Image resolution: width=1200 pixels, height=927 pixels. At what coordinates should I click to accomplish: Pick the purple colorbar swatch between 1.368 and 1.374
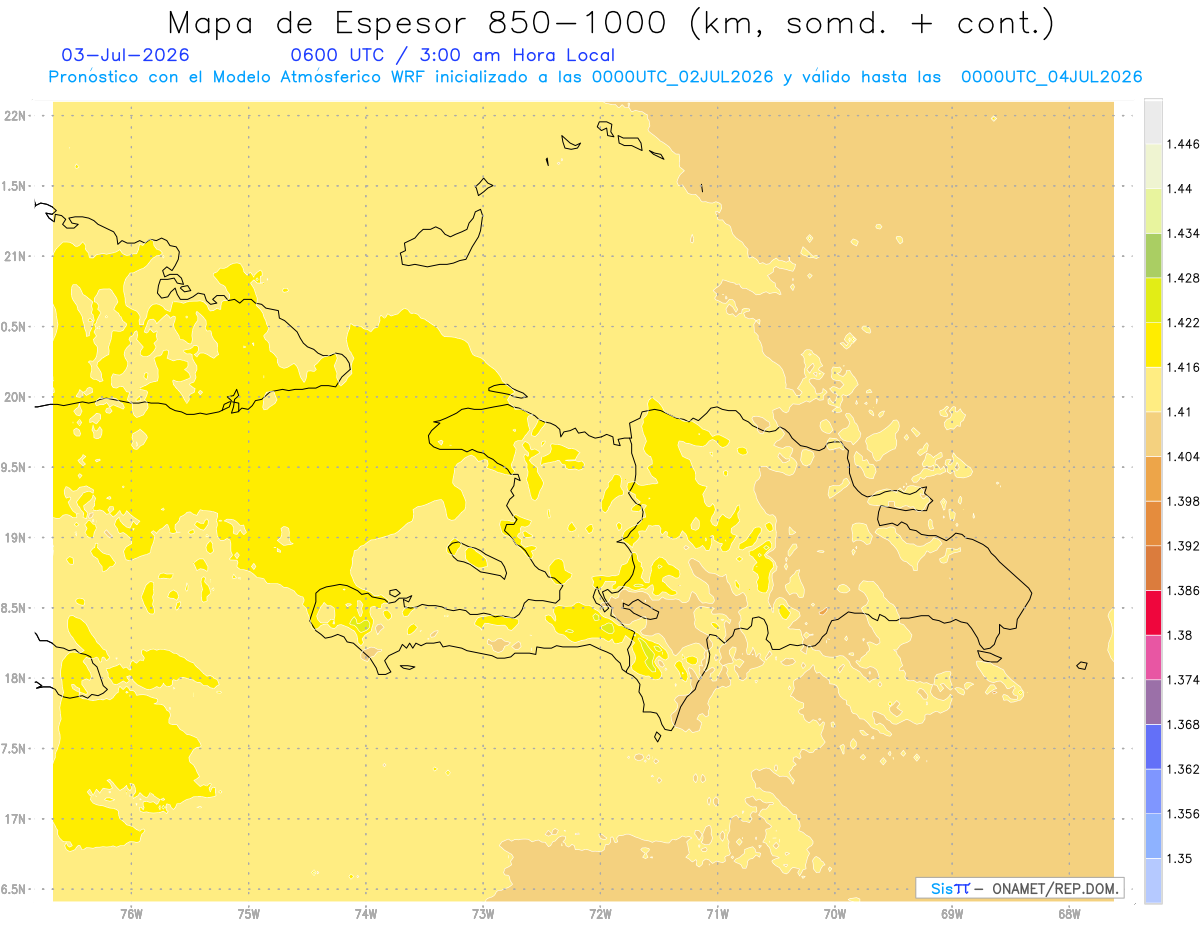click(x=1153, y=702)
